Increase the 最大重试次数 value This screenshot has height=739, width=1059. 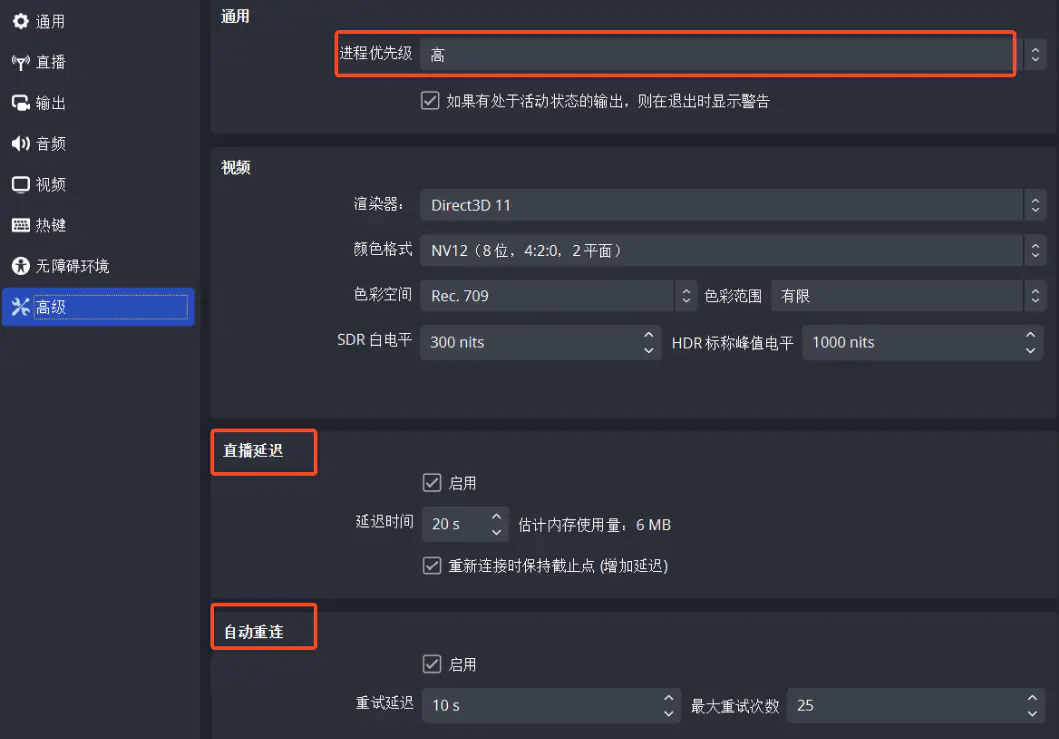coord(1032,698)
